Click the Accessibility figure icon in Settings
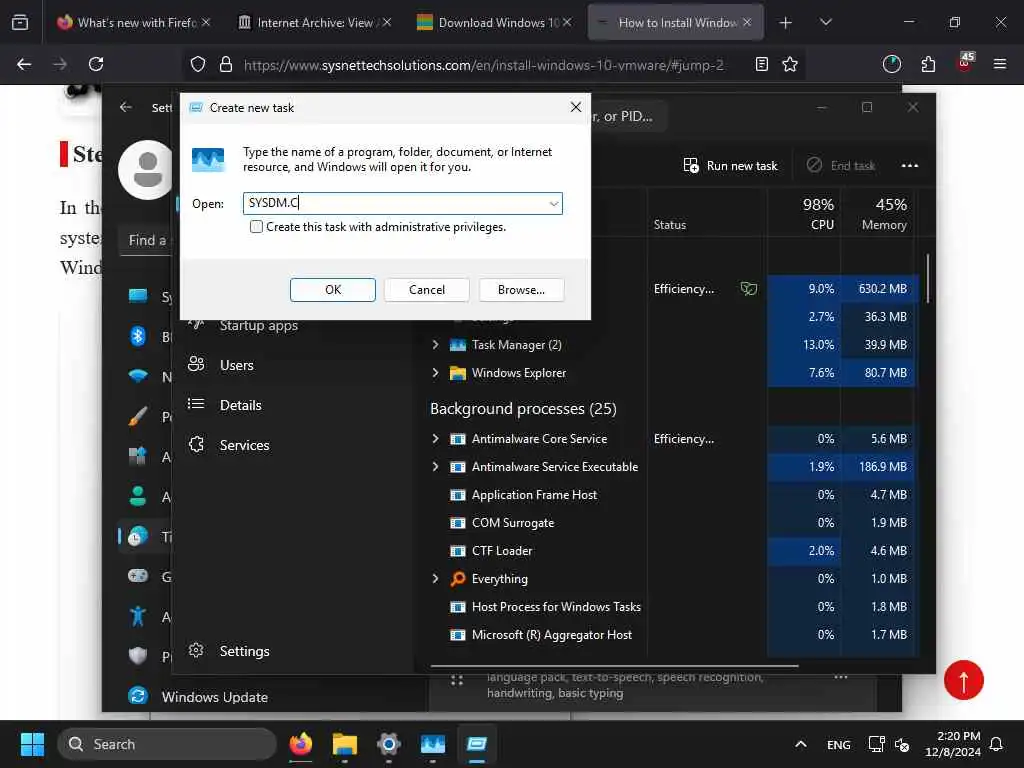The height and width of the screenshot is (768, 1024). click(x=138, y=615)
